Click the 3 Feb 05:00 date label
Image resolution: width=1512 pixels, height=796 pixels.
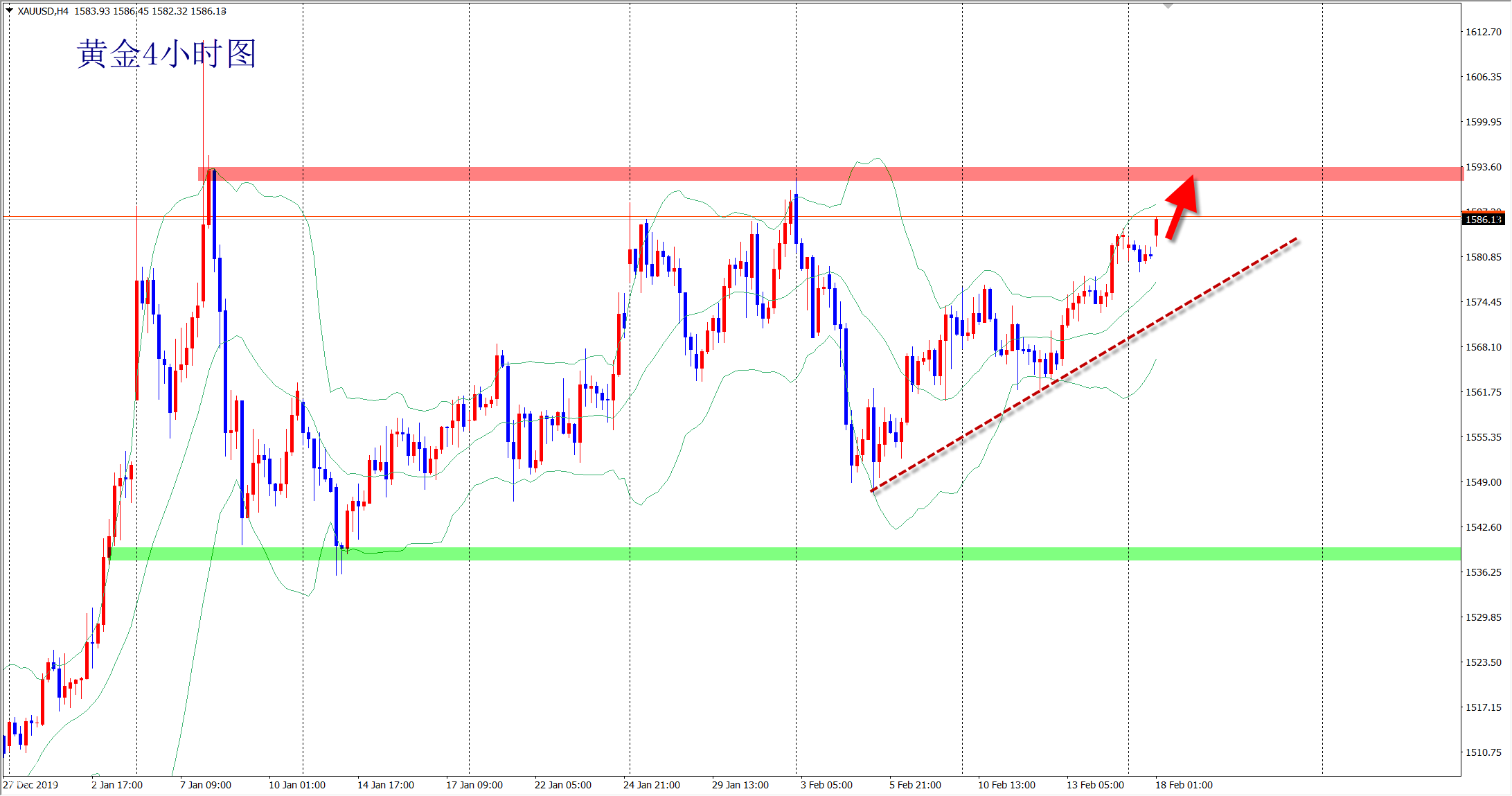826,785
